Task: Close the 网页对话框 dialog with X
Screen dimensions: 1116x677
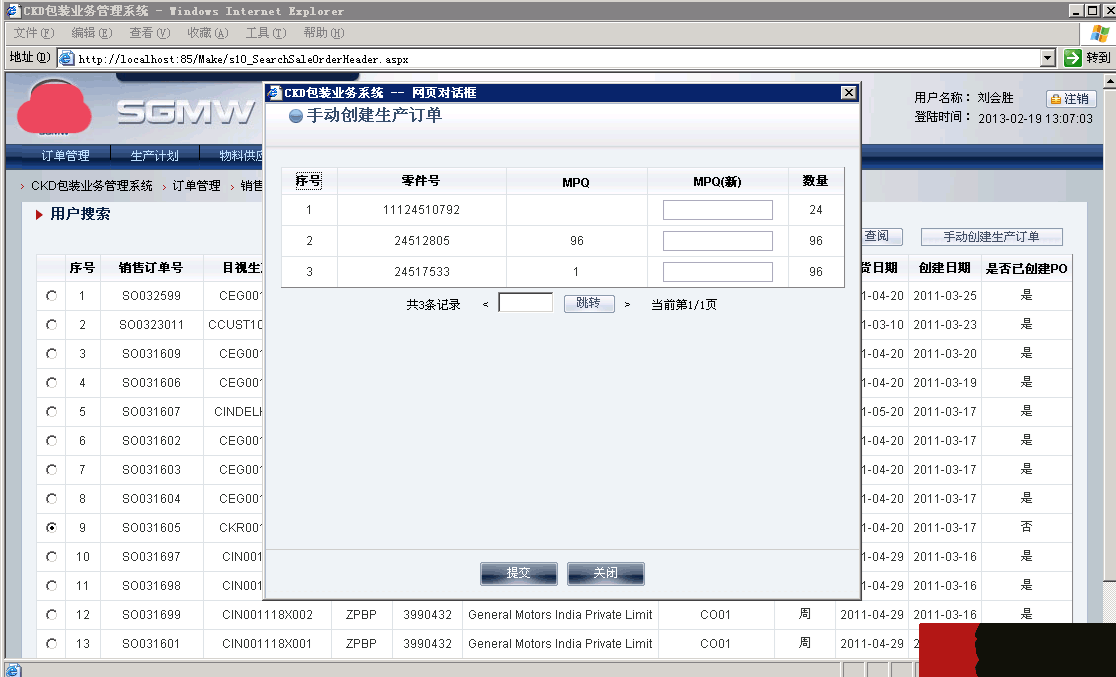Action: tap(848, 93)
